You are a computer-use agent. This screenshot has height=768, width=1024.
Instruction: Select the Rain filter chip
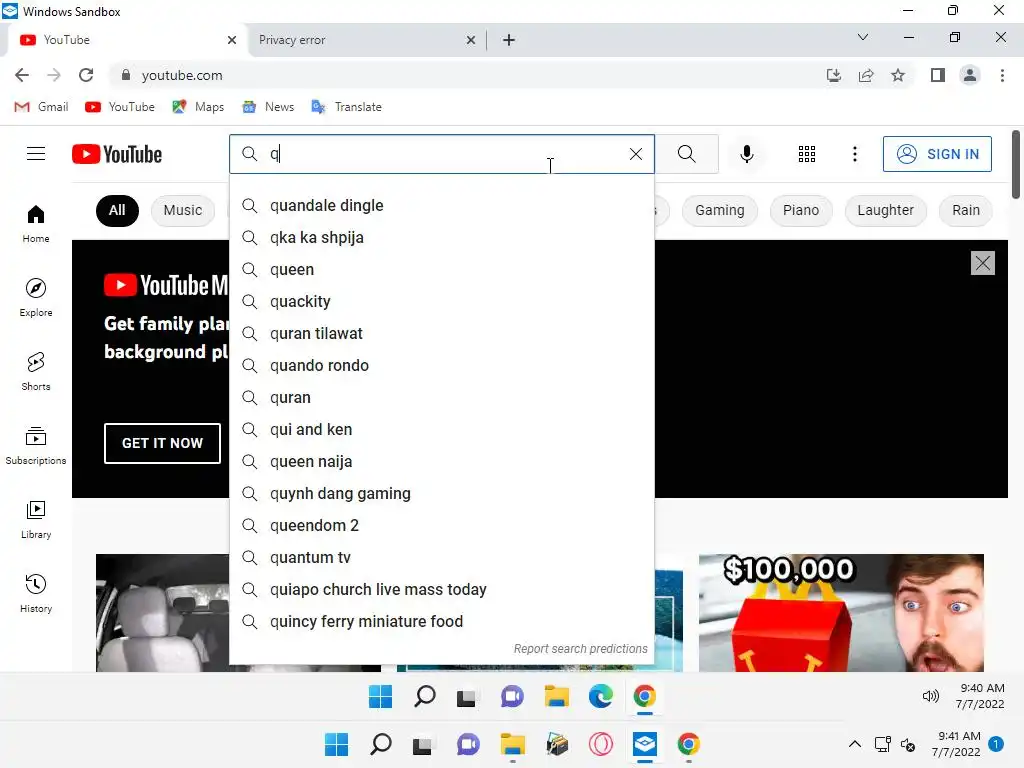point(966,210)
